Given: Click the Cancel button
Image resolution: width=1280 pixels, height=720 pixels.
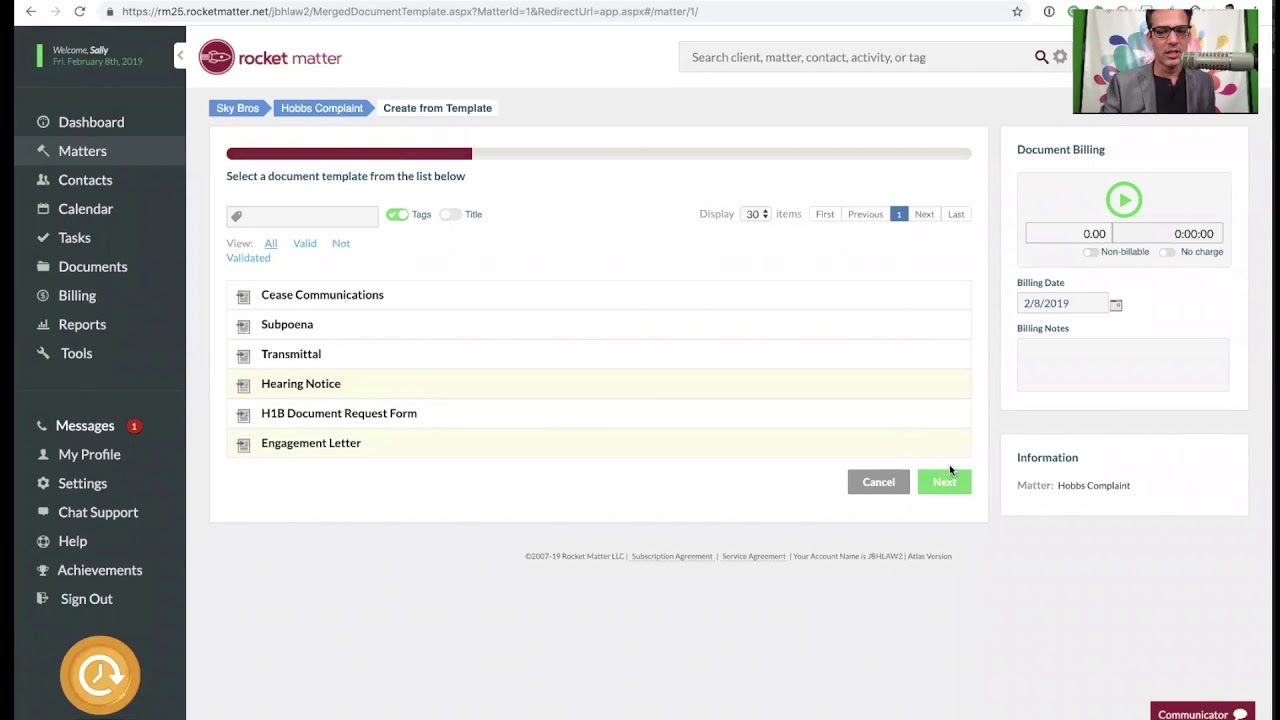Looking at the screenshot, I should (x=879, y=482).
